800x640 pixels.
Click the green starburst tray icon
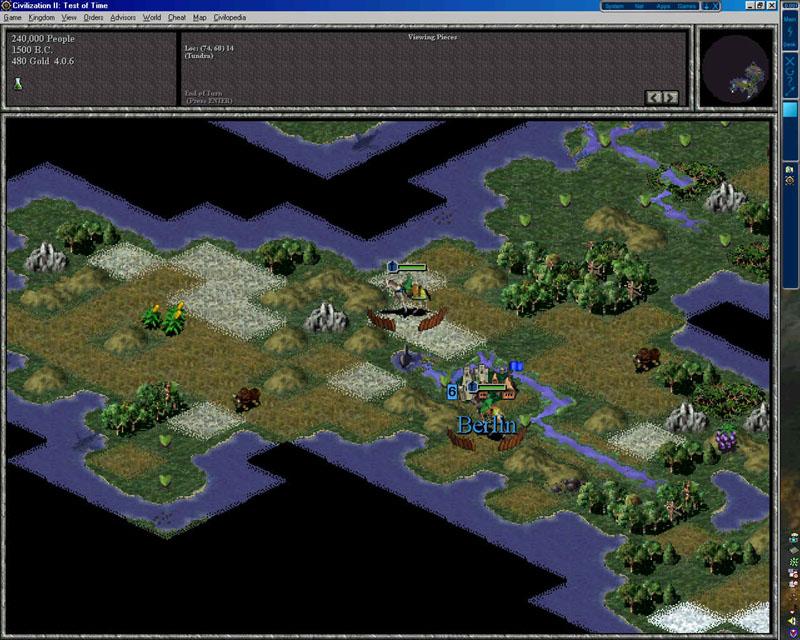coord(793,562)
